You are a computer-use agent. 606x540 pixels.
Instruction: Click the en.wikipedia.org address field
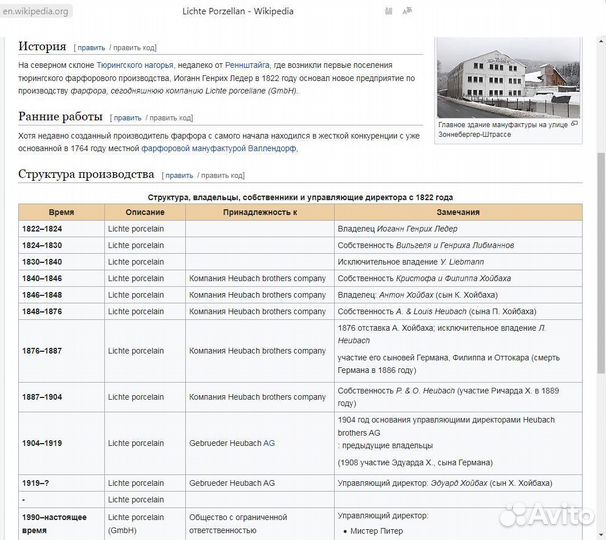(x=36, y=12)
